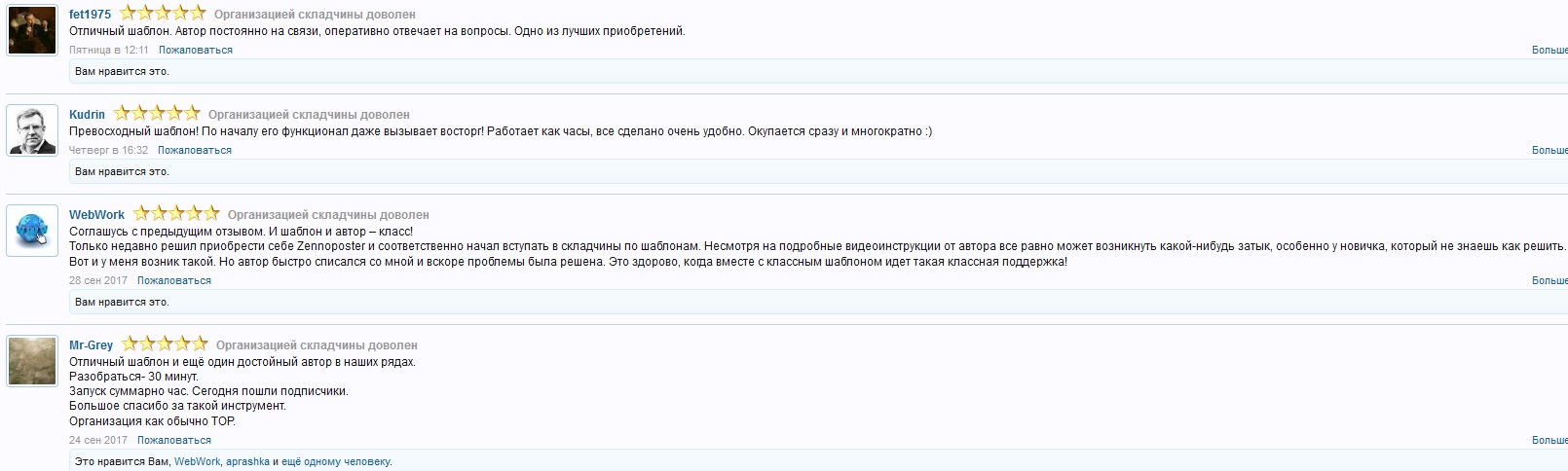Image resolution: width=1568 pixels, height=471 pixels.
Task: Report Mr-Grey's review via Пожаловаться
Action: (x=174, y=440)
